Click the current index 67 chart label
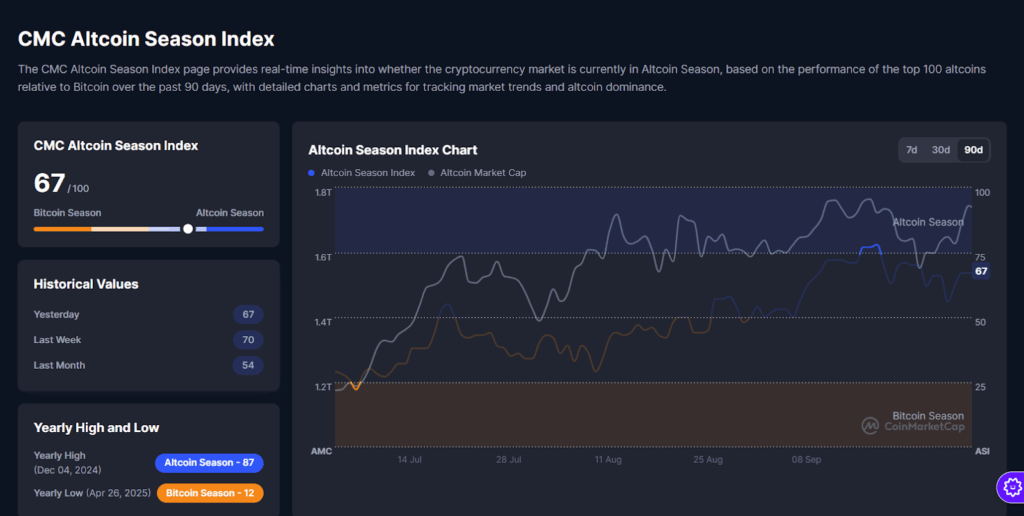The width and height of the screenshot is (1024, 516). 981,271
